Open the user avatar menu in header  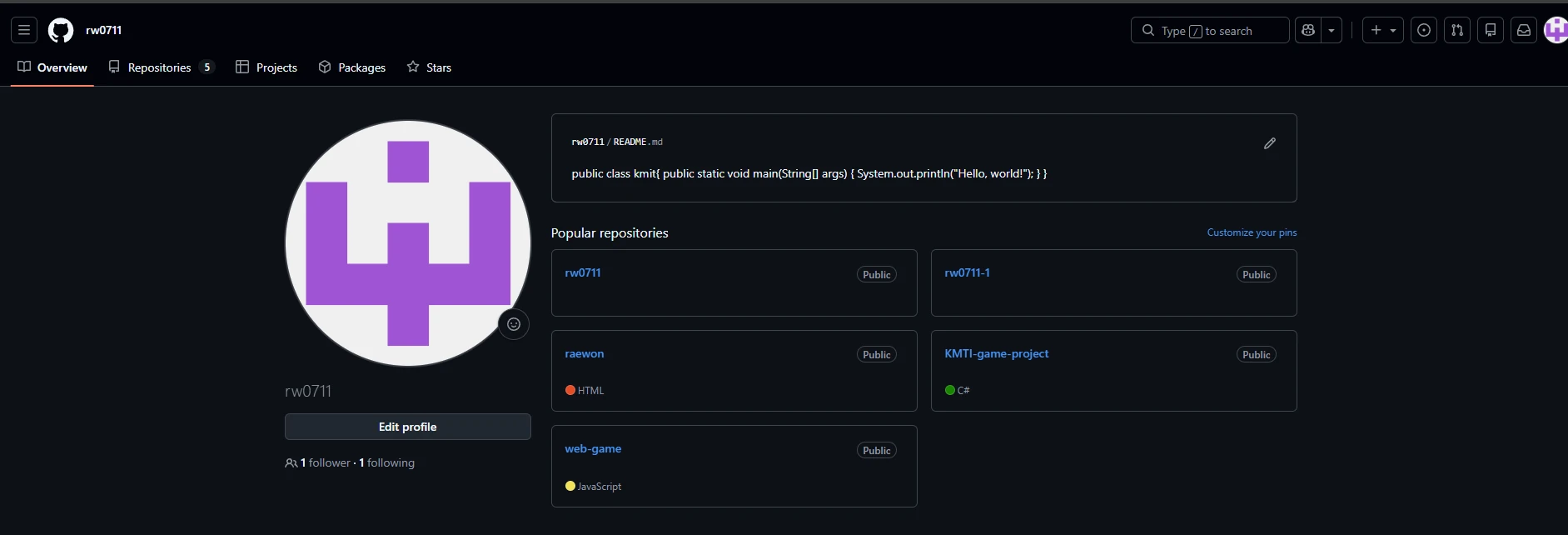tap(1556, 30)
